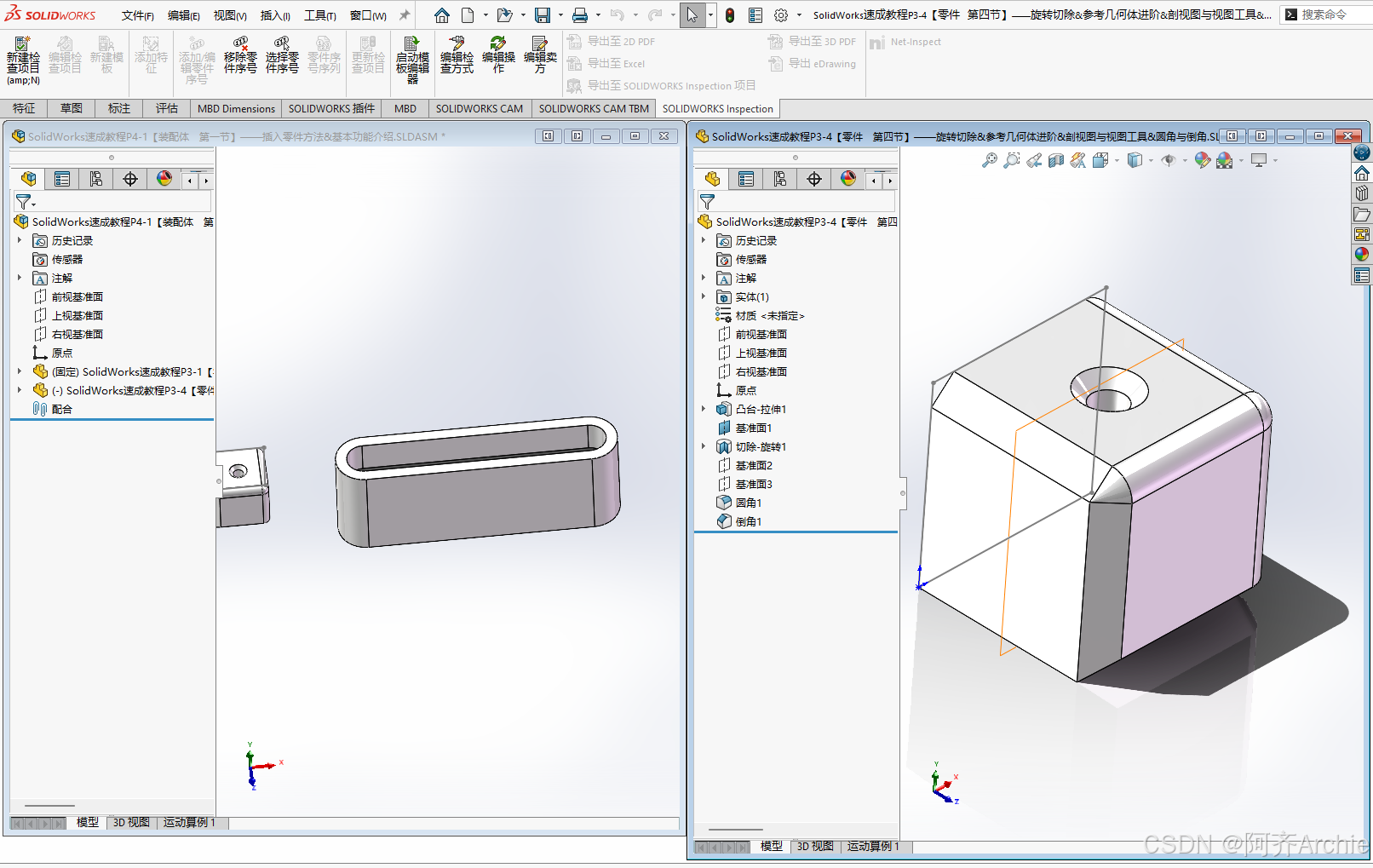
Task: Expand 实体(1) in the right window tree
Action: coord(704,296)
